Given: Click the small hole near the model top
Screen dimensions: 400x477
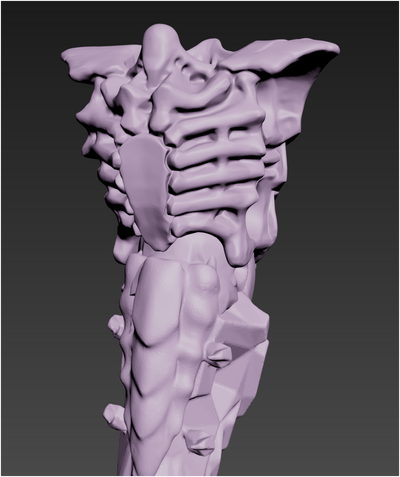Looking at the screenshot, I should tap(197, 79).
